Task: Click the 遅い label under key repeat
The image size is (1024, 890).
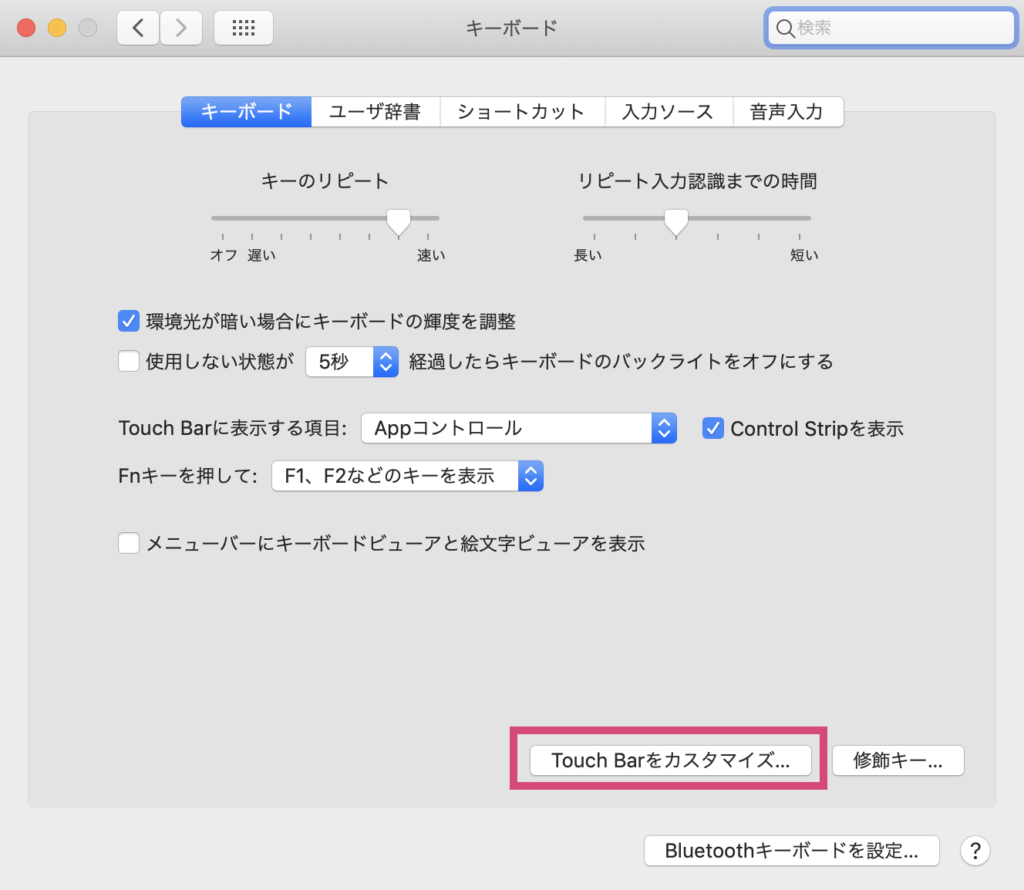Action: [261, 255]
